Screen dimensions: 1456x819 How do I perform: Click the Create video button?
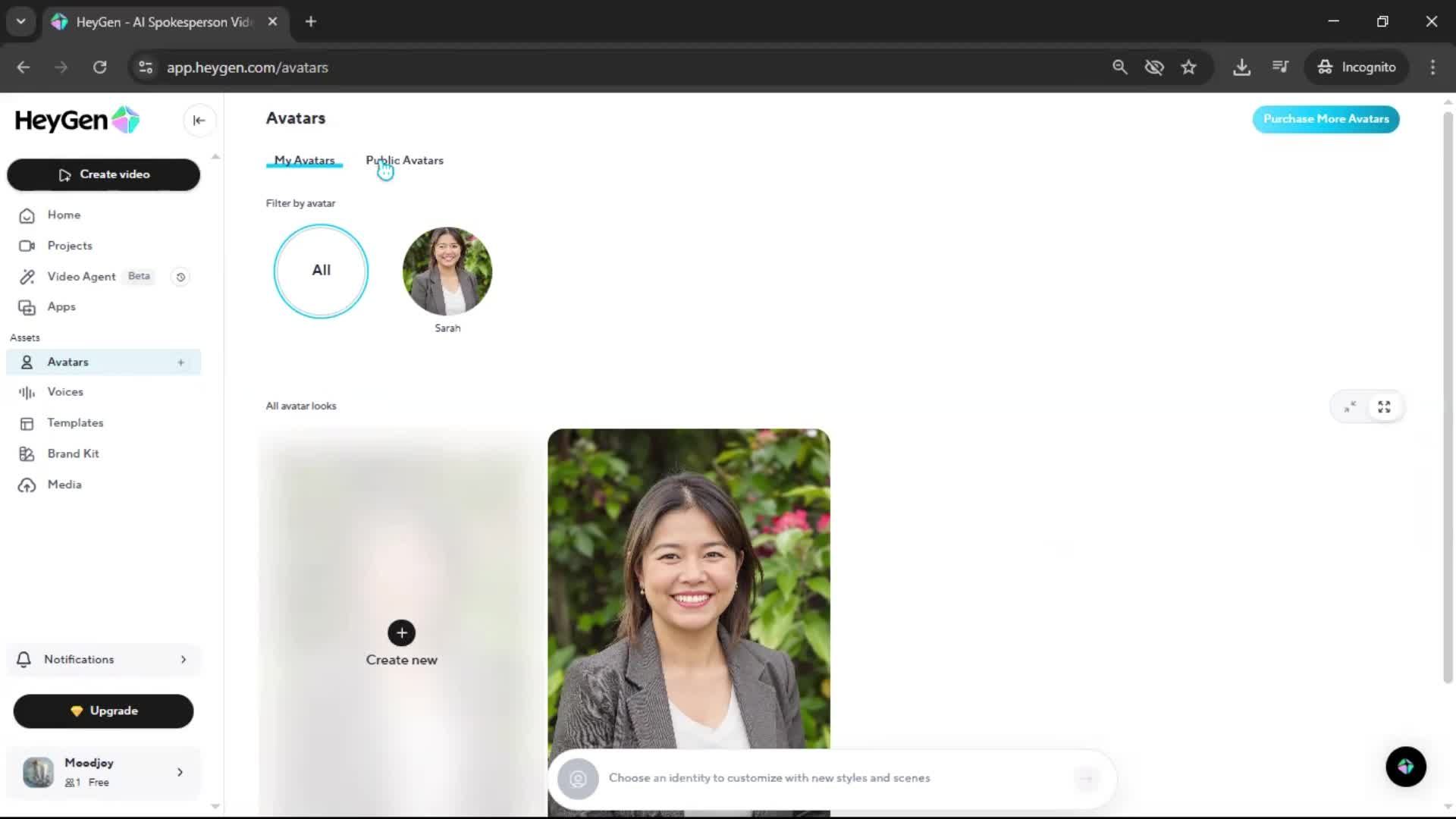click(103, 174)
